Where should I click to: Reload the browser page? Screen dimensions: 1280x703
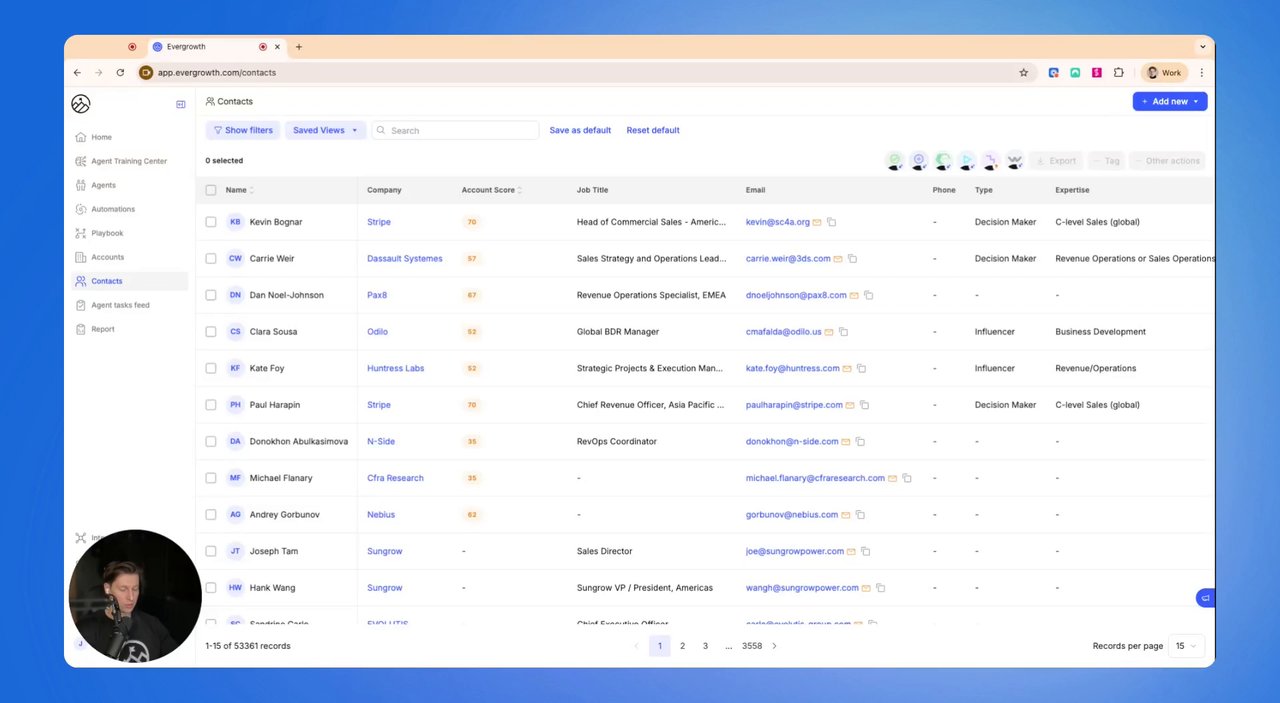(120, 73)
